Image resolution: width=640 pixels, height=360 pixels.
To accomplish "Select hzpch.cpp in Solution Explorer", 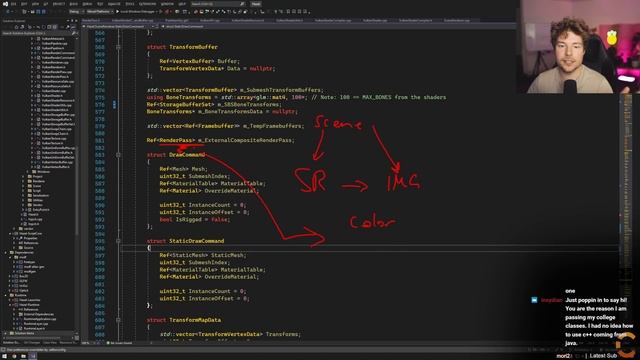I will 35,219.
